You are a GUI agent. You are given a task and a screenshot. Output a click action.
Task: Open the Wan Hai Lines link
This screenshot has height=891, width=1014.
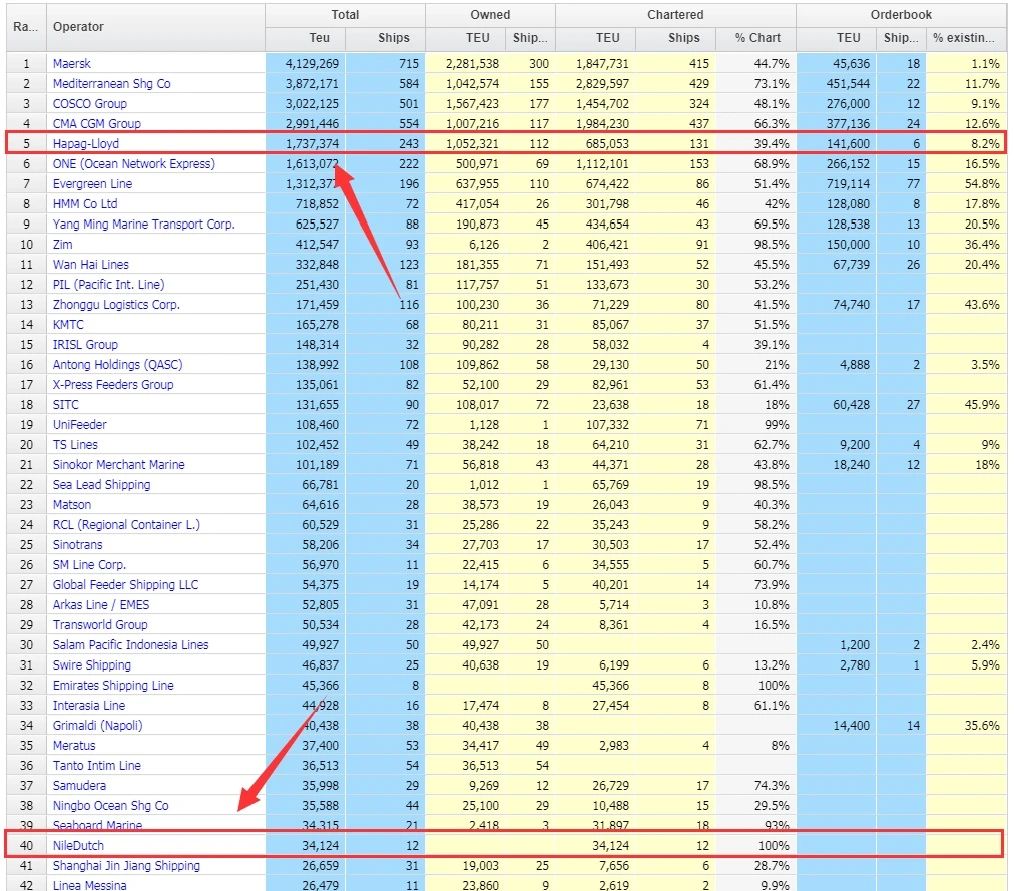tap(91, 264)
